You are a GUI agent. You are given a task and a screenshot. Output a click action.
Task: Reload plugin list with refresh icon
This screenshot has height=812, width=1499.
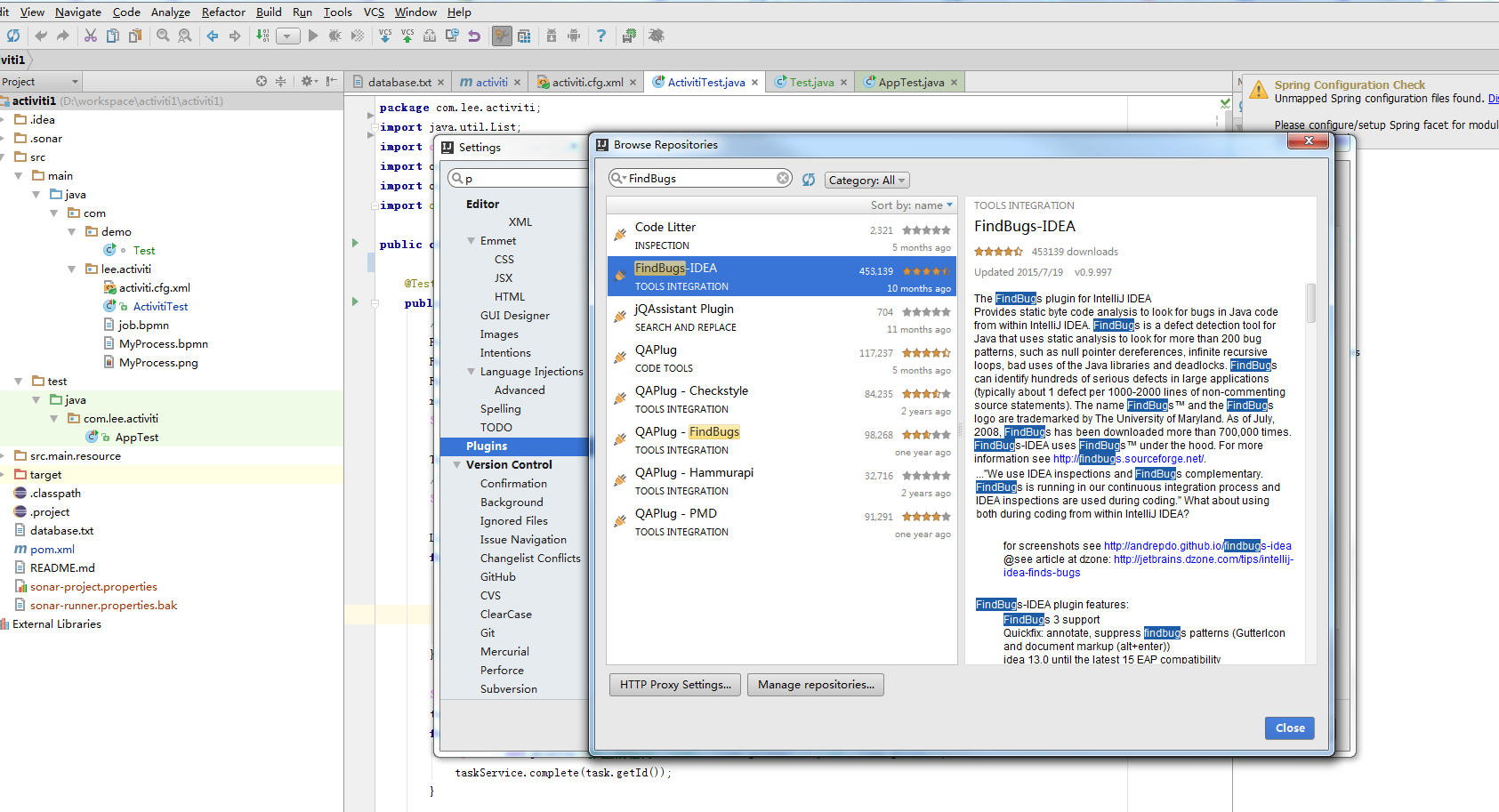809,180
